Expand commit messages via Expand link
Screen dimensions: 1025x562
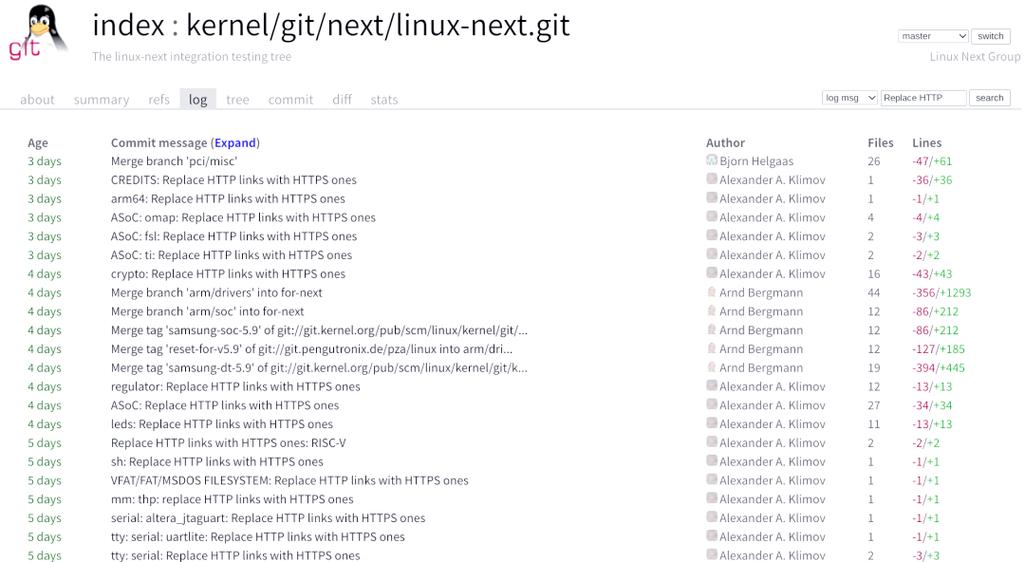(x=235, y=142)
